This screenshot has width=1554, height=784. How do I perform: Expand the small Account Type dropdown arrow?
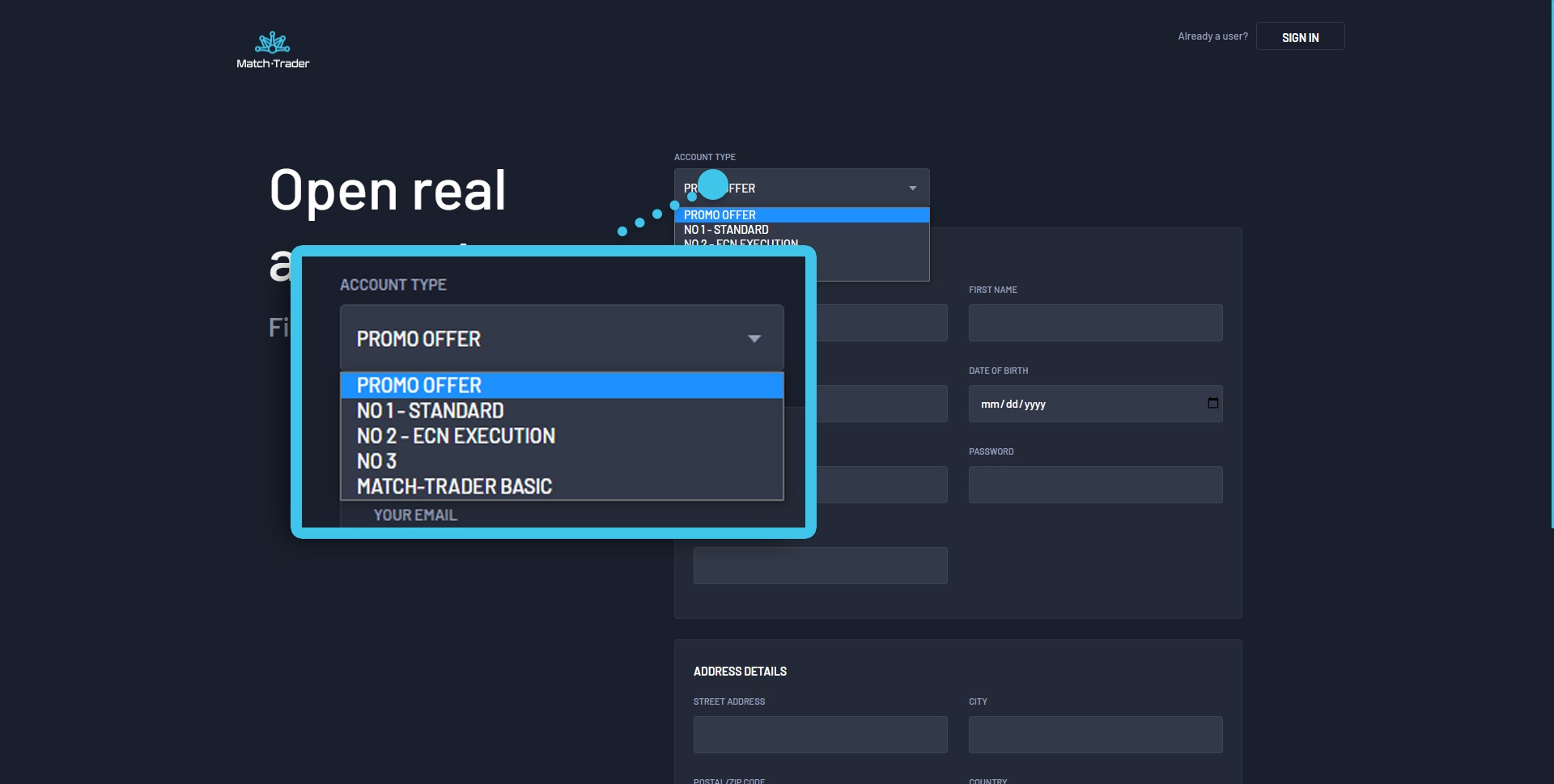(x=912, y=189)
